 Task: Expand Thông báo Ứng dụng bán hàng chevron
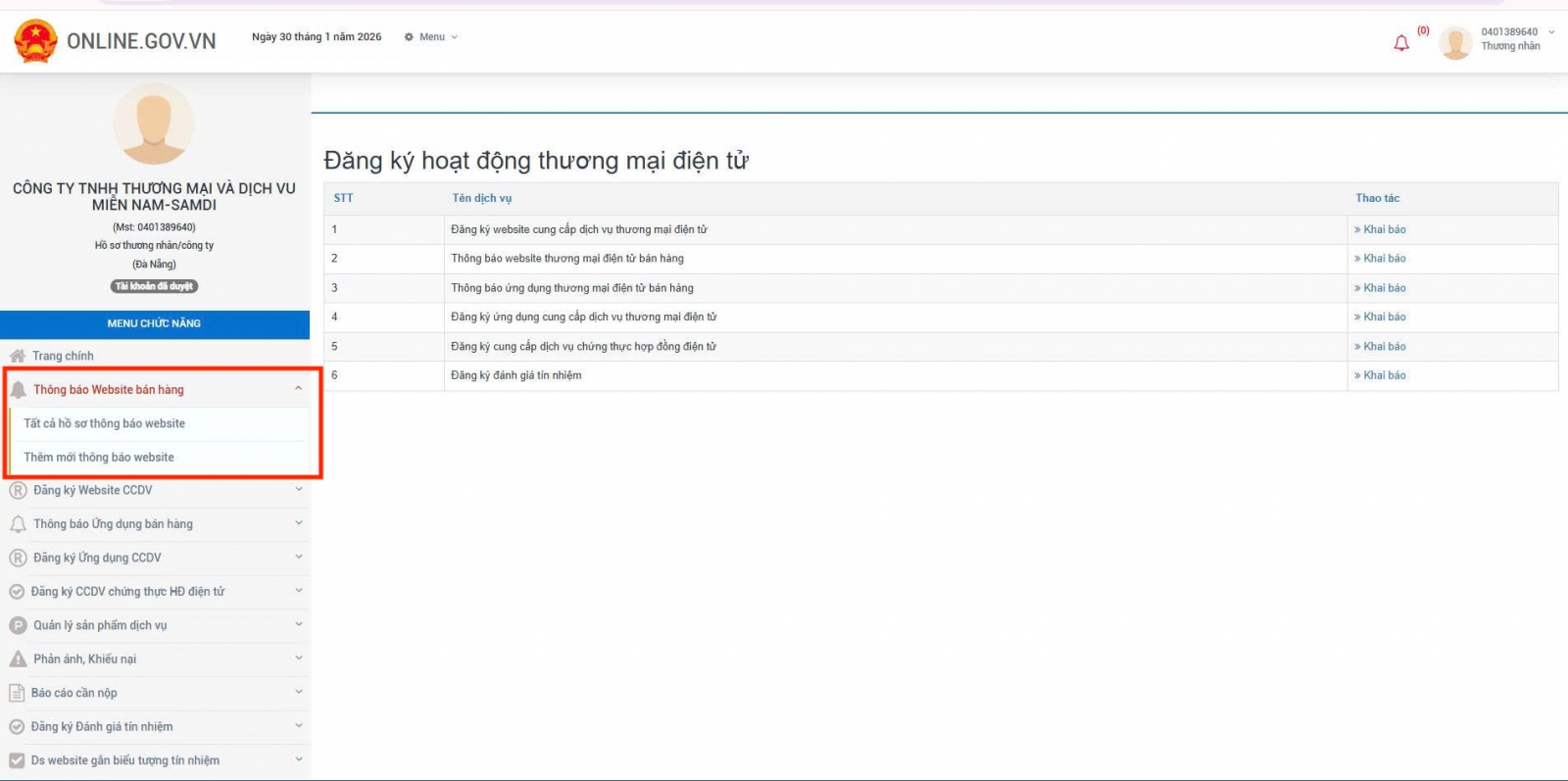click(298, 524)
